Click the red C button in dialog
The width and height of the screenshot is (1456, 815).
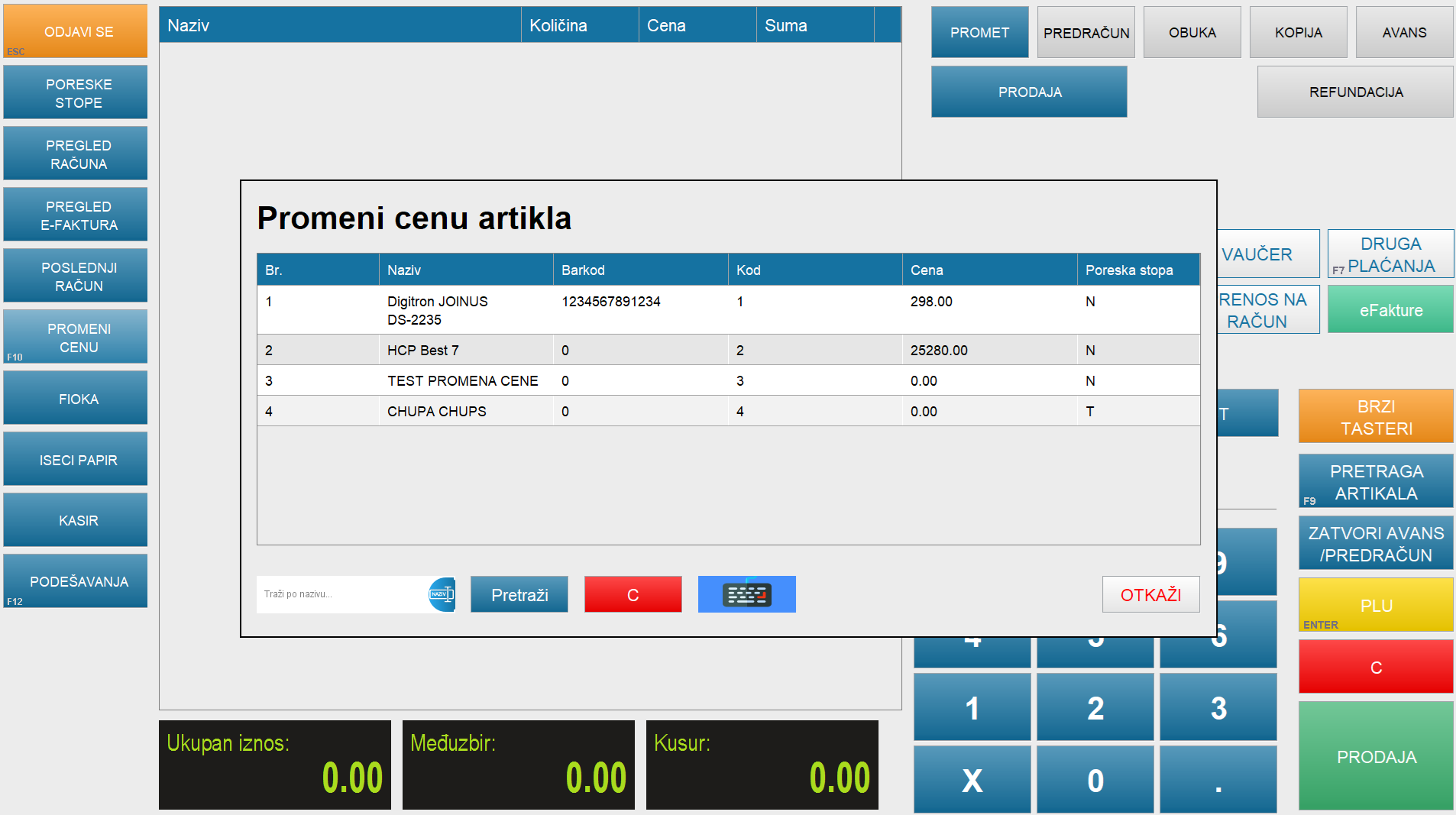[x=633, y=594]
